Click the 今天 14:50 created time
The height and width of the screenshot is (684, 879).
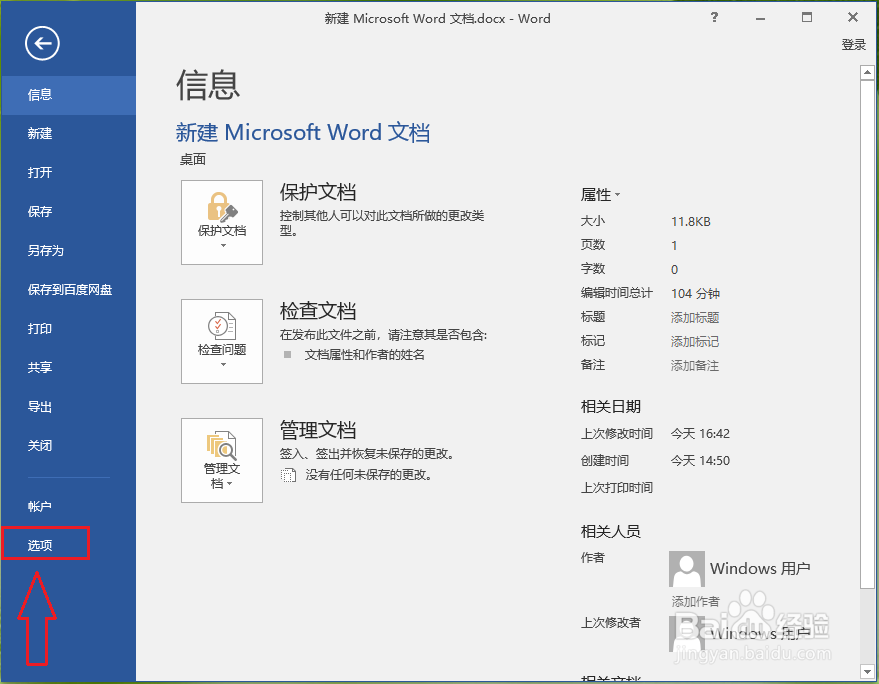pyautogui.click(x=700, y=460)
